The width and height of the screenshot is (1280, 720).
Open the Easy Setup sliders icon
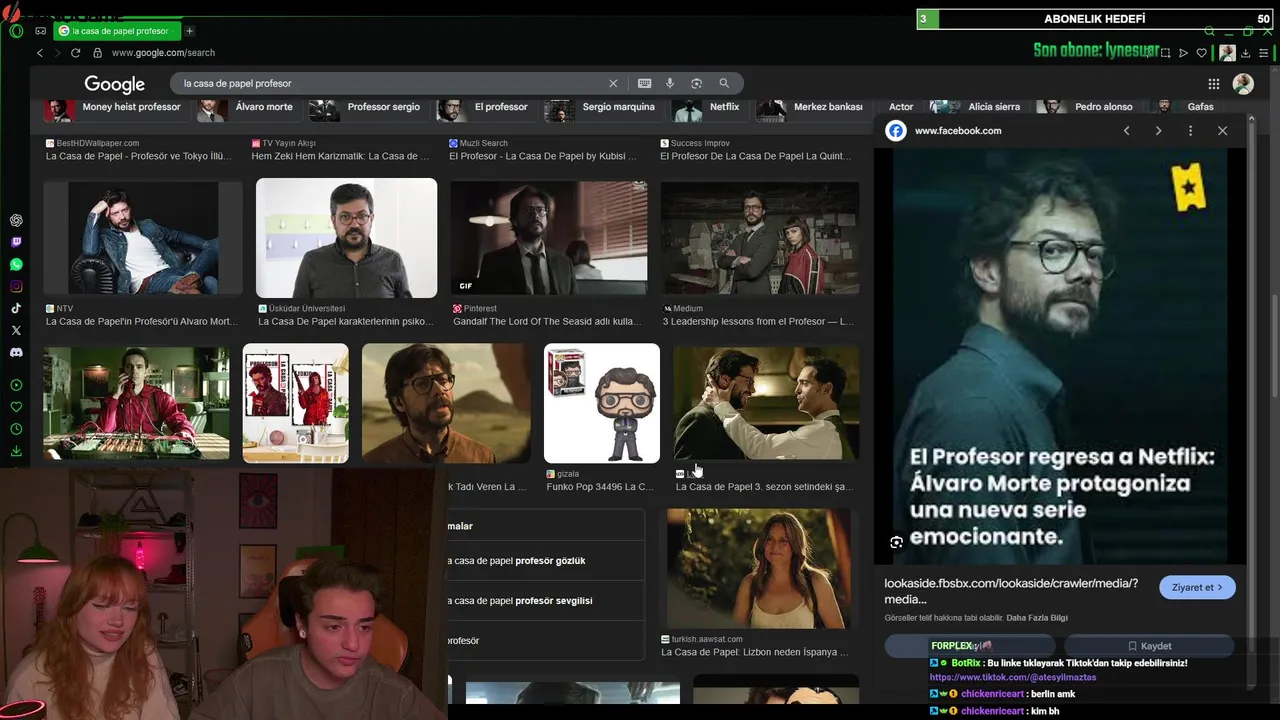click(x=1263, y=53)
